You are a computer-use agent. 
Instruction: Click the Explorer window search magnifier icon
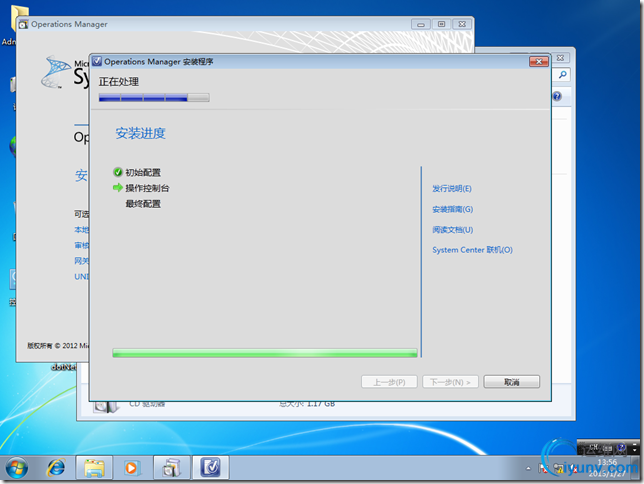[x=563, y=74]
